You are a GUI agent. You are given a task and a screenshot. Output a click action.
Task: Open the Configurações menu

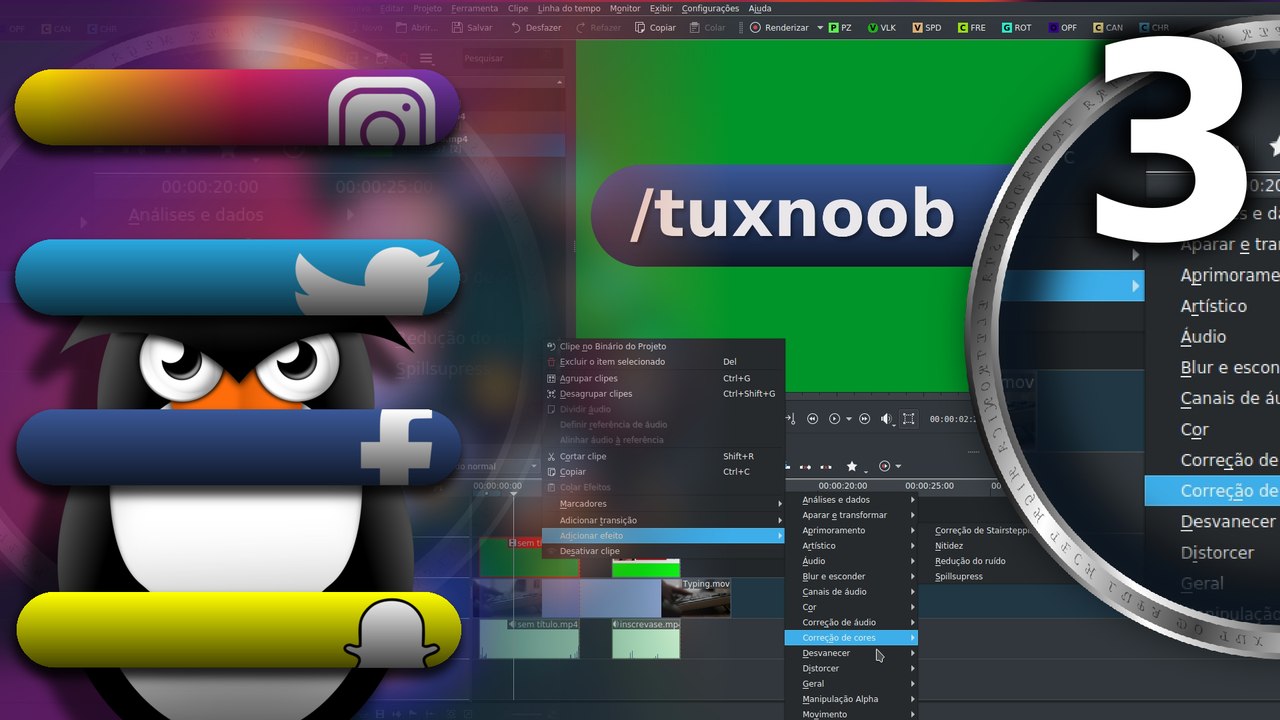tap(710, 8)
